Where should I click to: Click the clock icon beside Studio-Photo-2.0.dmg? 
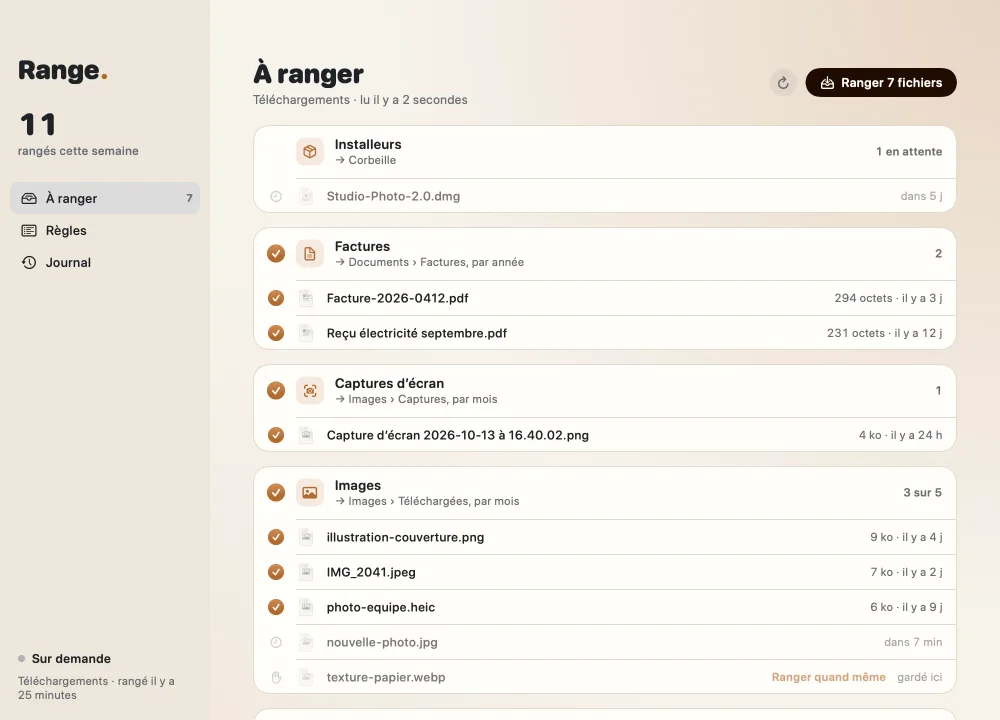[x=276, y=196]
